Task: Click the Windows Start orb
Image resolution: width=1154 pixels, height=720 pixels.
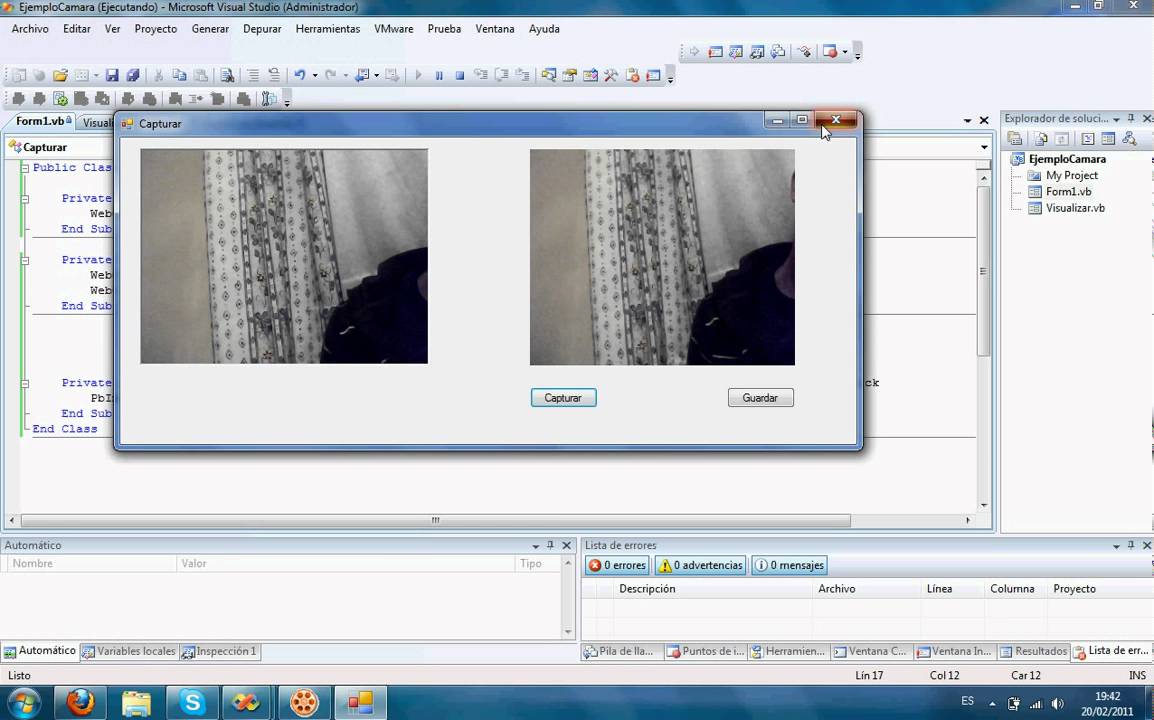Action: (x=24, y=703)
